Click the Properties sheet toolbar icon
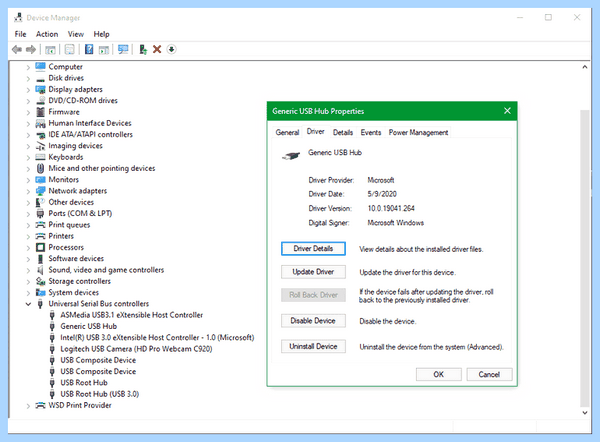600x442 pixels. (70, 49)
